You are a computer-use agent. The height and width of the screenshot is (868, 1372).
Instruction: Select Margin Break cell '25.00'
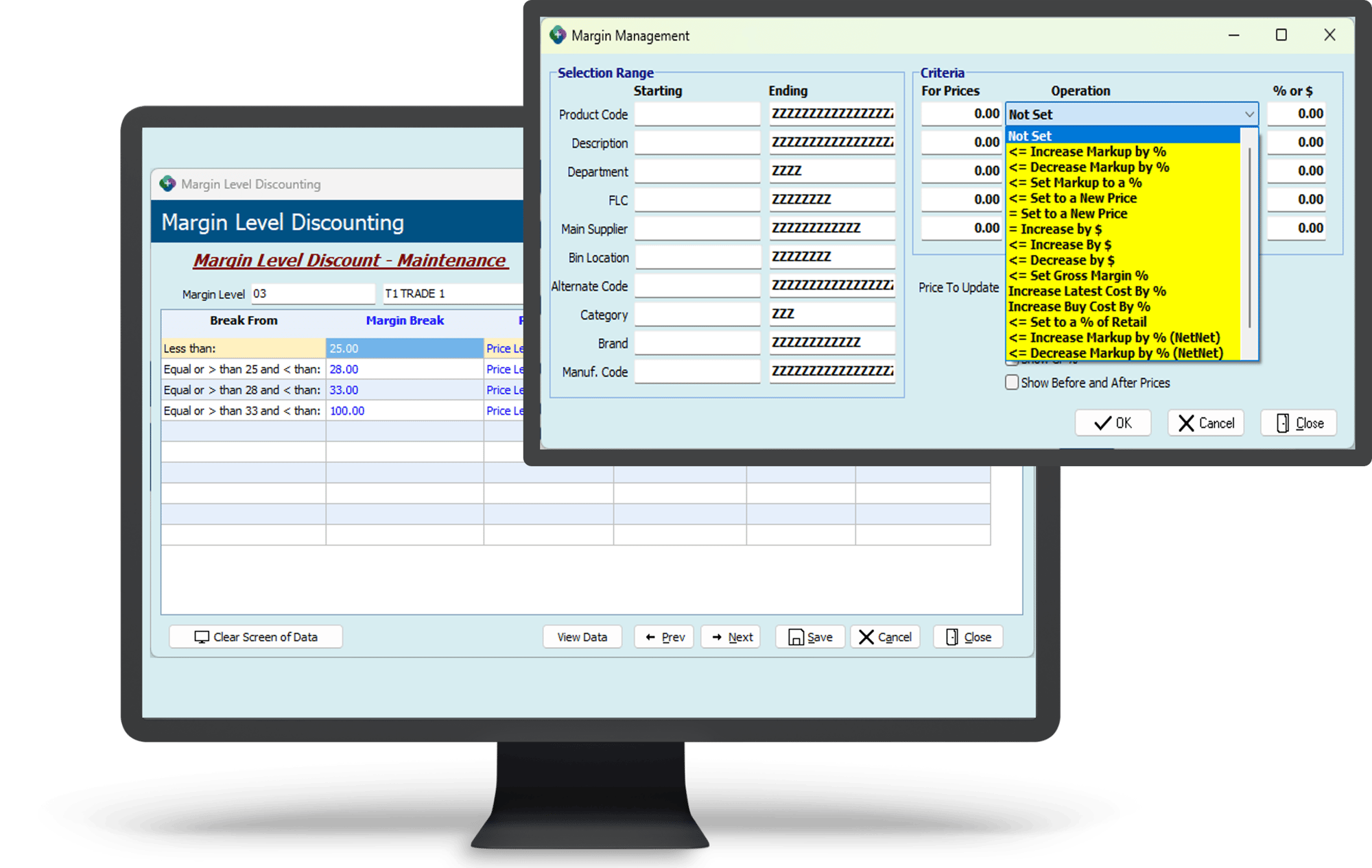point(405,348)
